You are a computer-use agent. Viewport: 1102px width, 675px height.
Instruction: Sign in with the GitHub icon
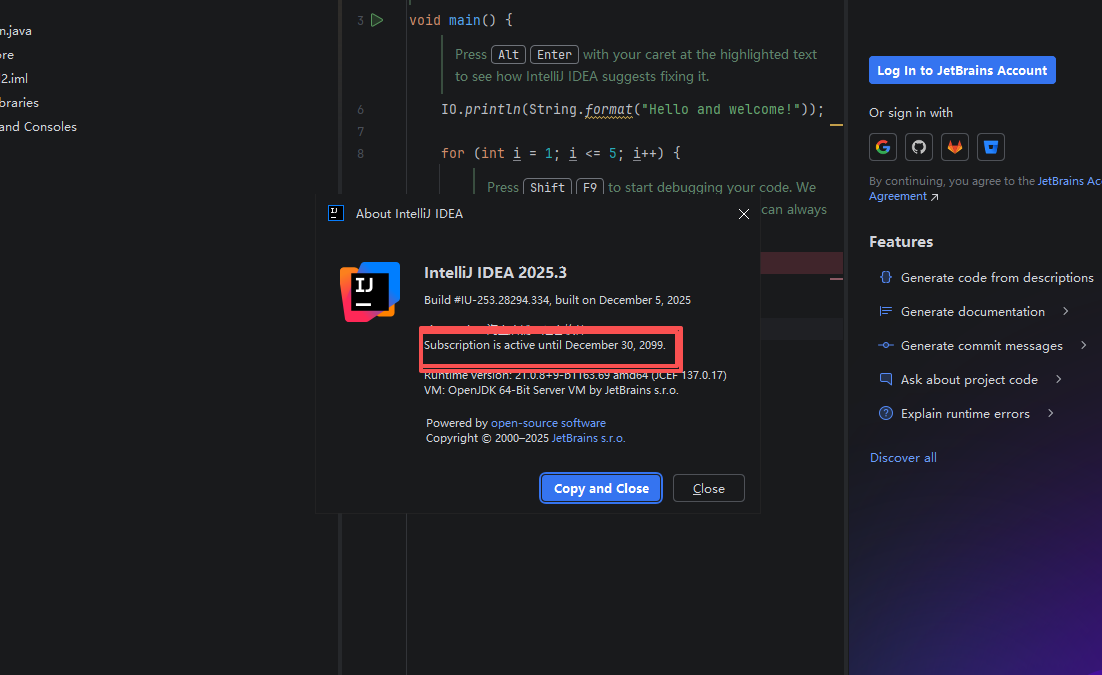coord(919,147)
